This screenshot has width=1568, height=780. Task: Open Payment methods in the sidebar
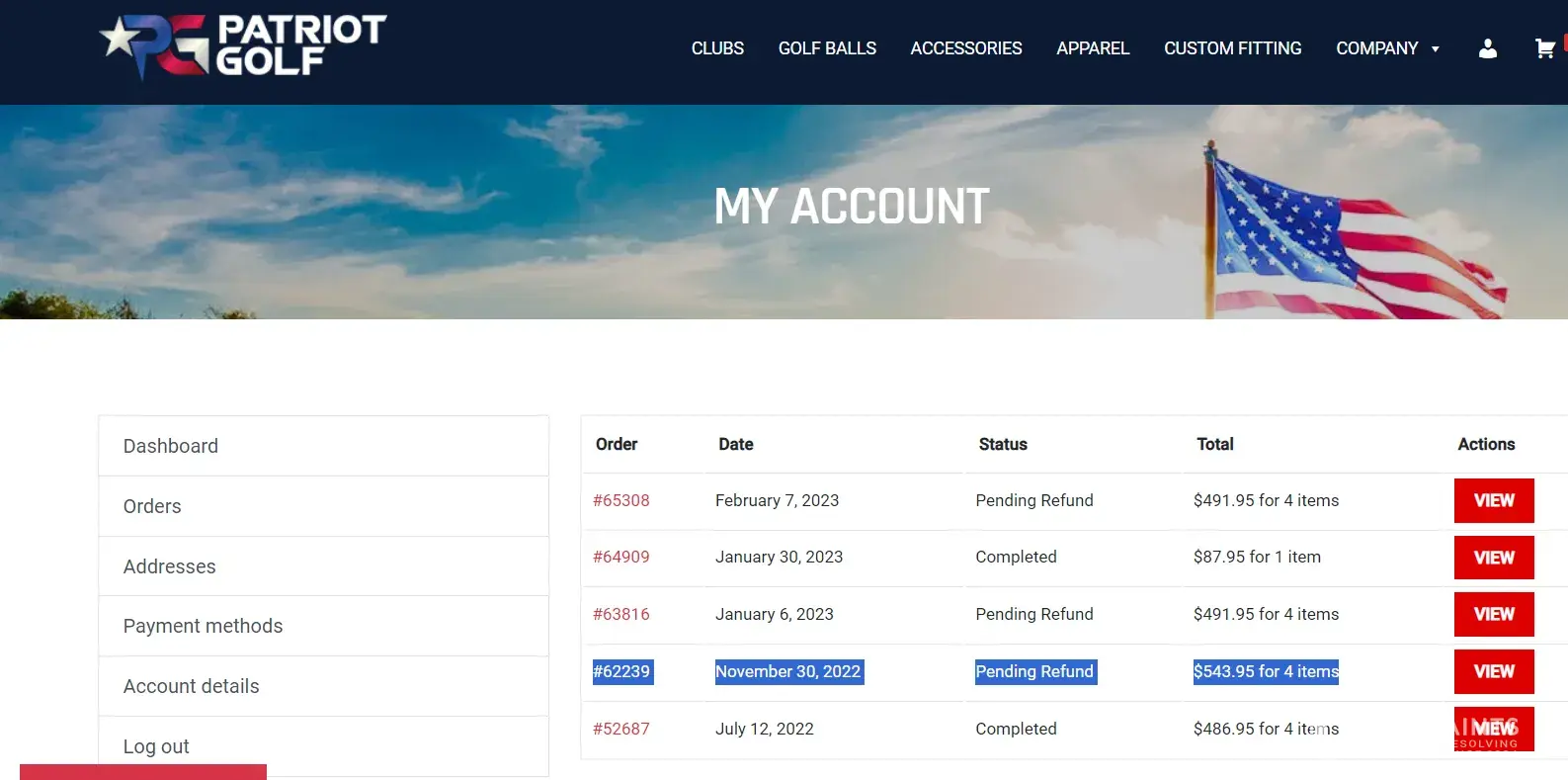[203, 626]
